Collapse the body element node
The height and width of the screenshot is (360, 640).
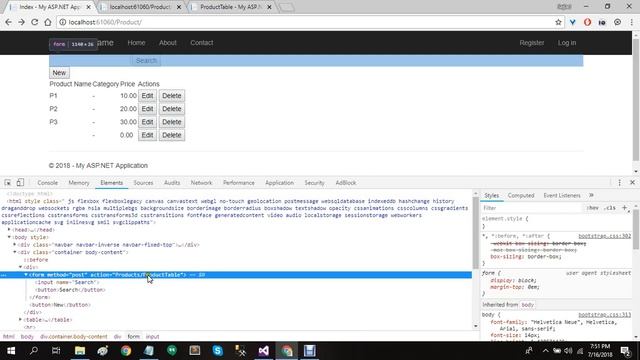tap(9, 237)
